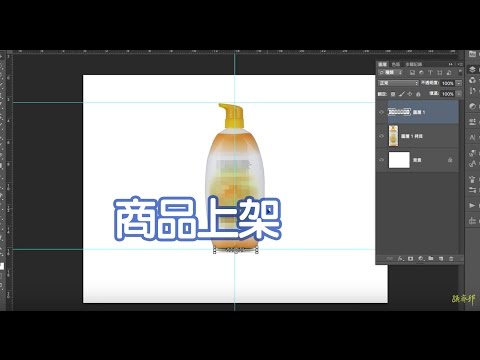480x360 pixels.
Task: Toggle lock transparent pixels
Action: pyautogui.click(x=393, y=94)
